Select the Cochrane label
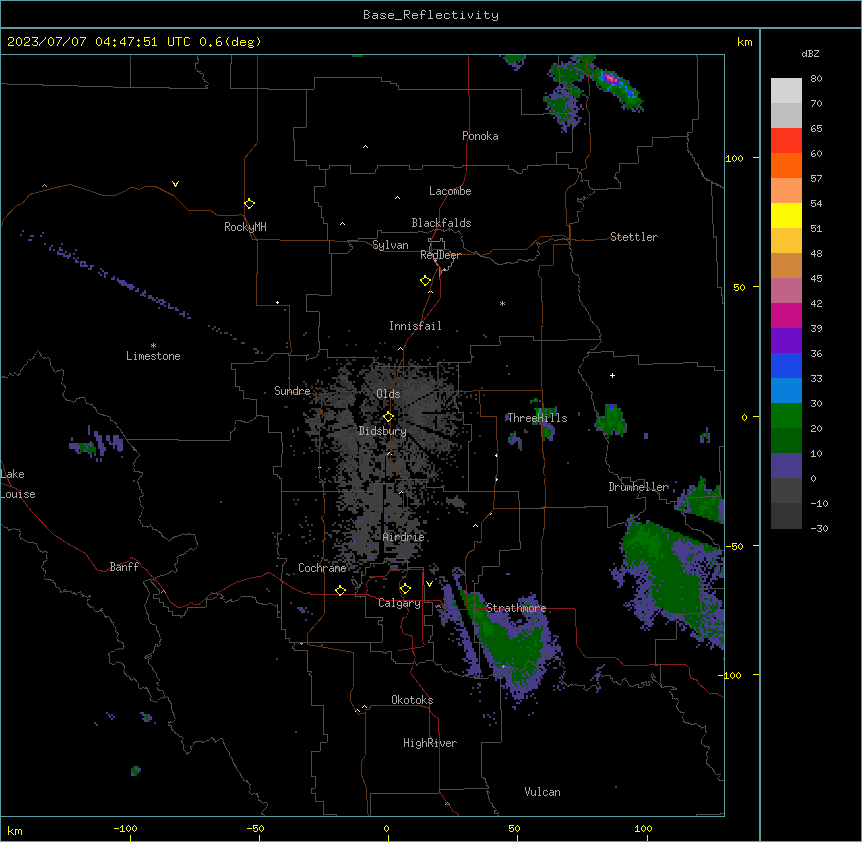Viewport: 862px width, 842px height. (322, 568)
